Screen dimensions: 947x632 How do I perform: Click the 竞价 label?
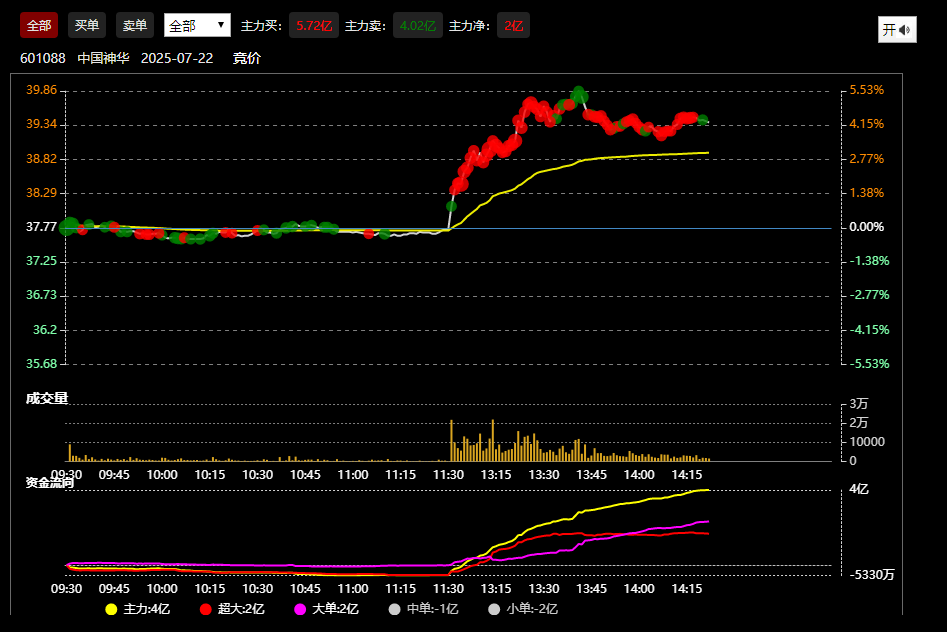(246, 58)
